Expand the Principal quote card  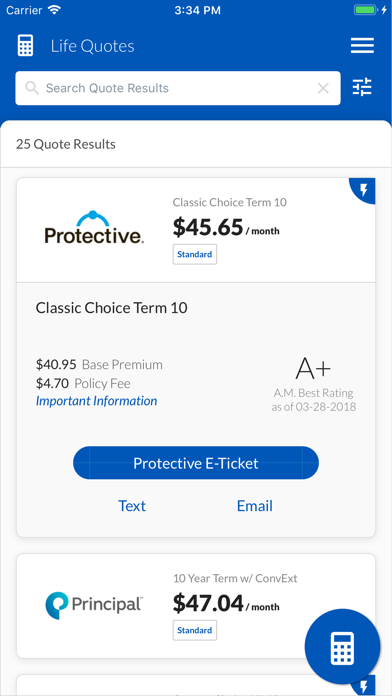pos(196,606)
